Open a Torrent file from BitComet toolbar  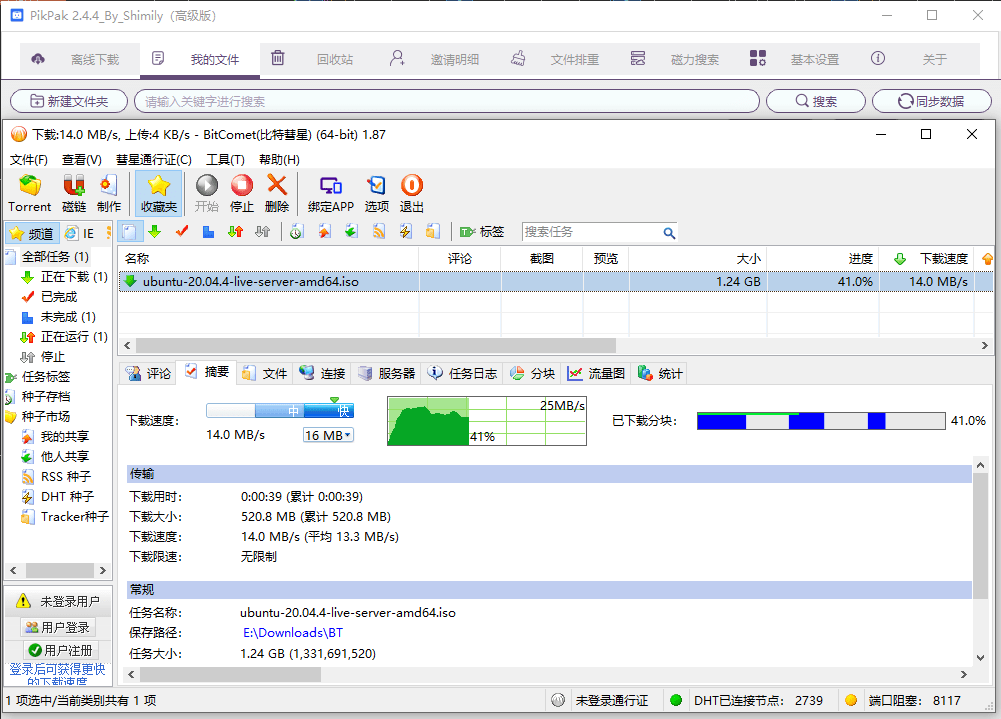[29, 193]
